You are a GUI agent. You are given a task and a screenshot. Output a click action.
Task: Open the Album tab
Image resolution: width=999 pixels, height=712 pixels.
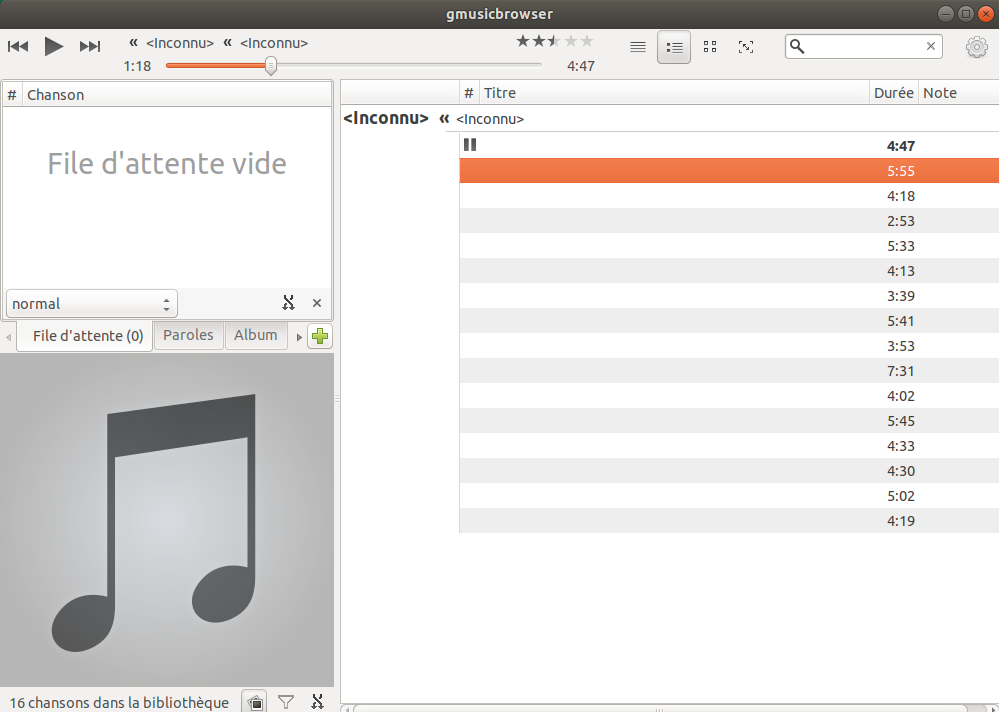(255, 335)
